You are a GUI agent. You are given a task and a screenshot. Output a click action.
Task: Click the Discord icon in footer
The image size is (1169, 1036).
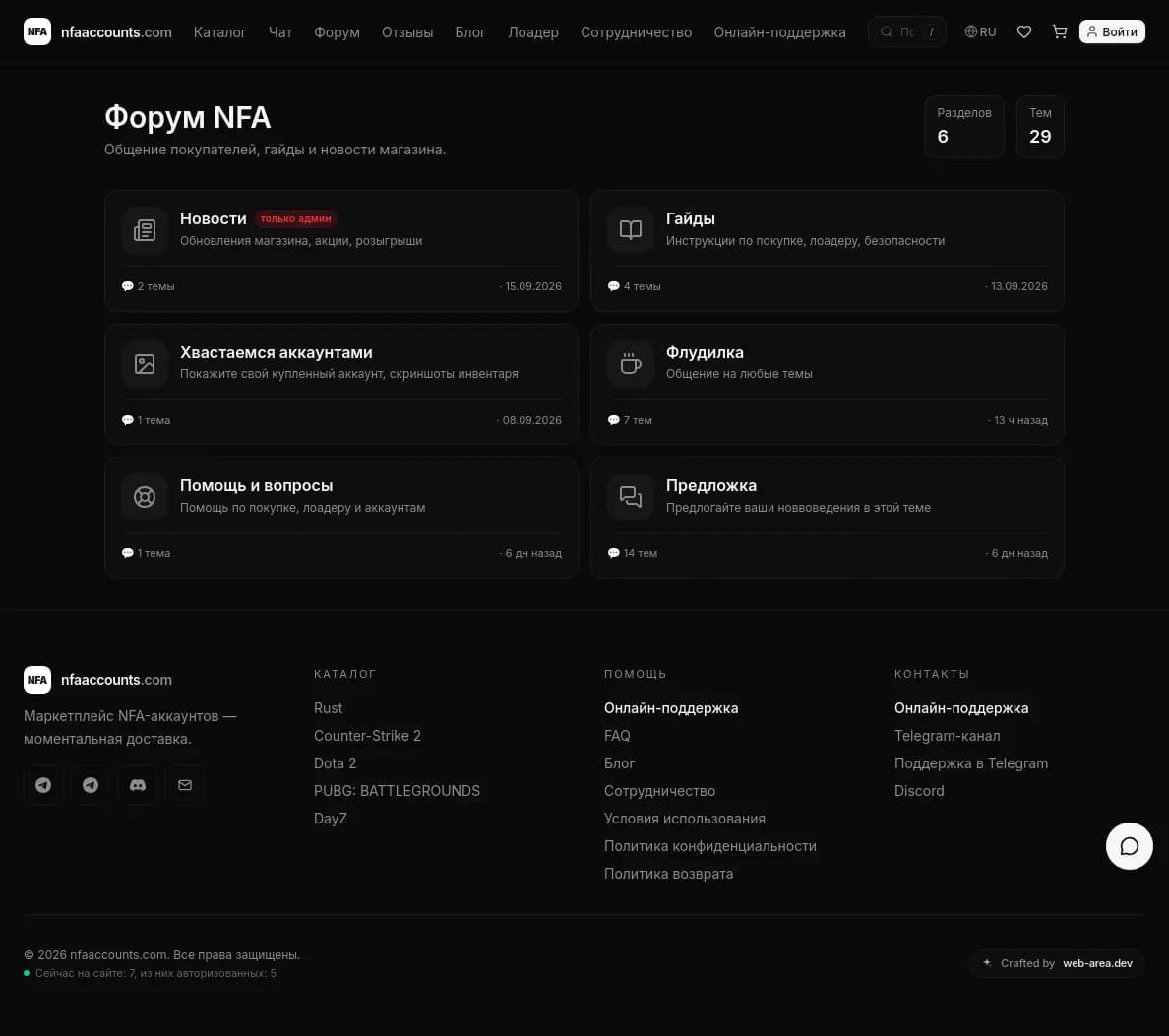click(138, 785)
